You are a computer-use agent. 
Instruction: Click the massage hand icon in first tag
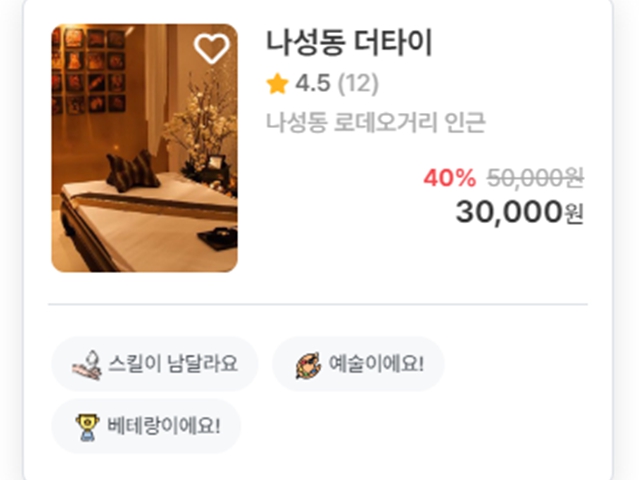click(x=87, y=364)
